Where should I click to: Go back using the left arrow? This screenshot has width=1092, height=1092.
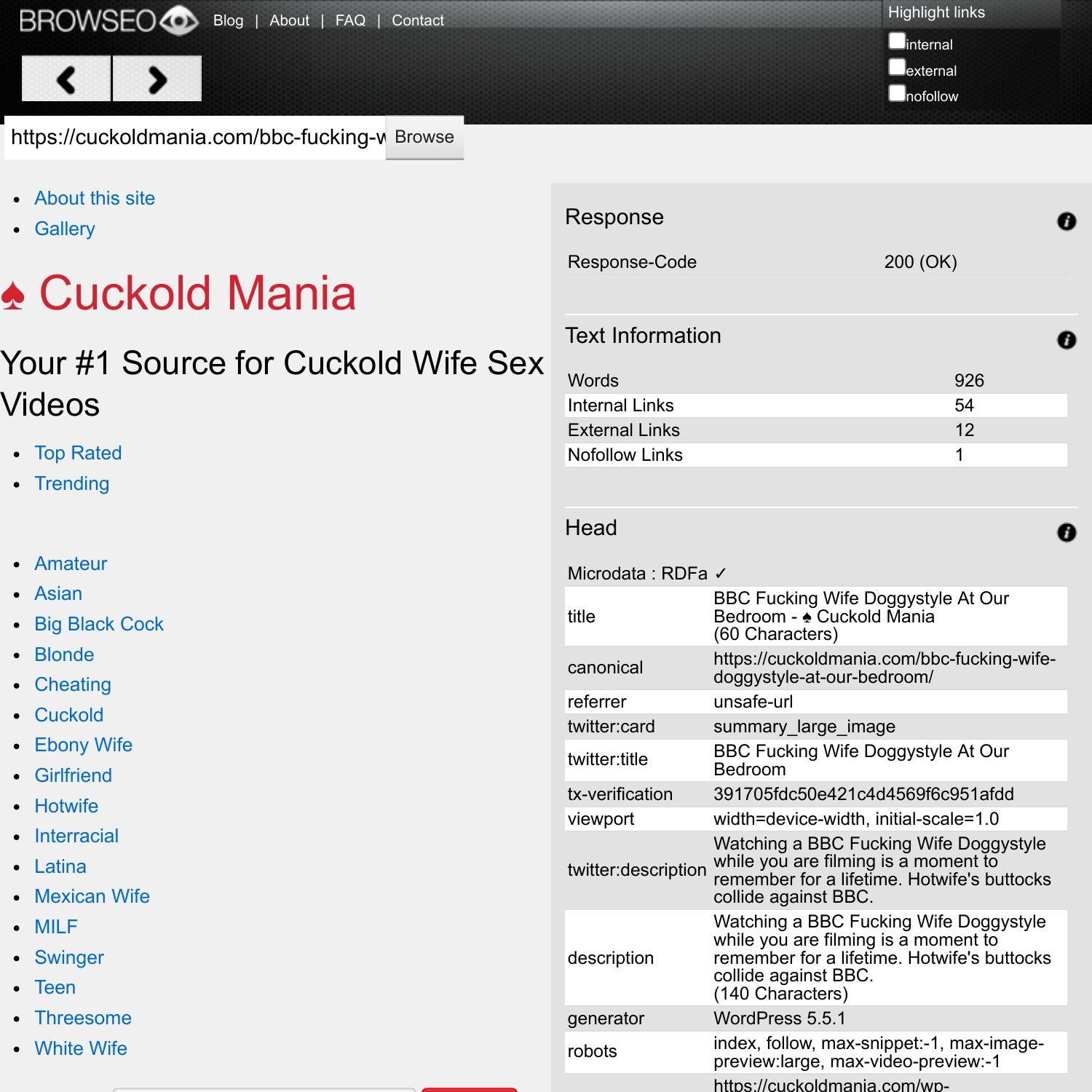tap(66, 79)
